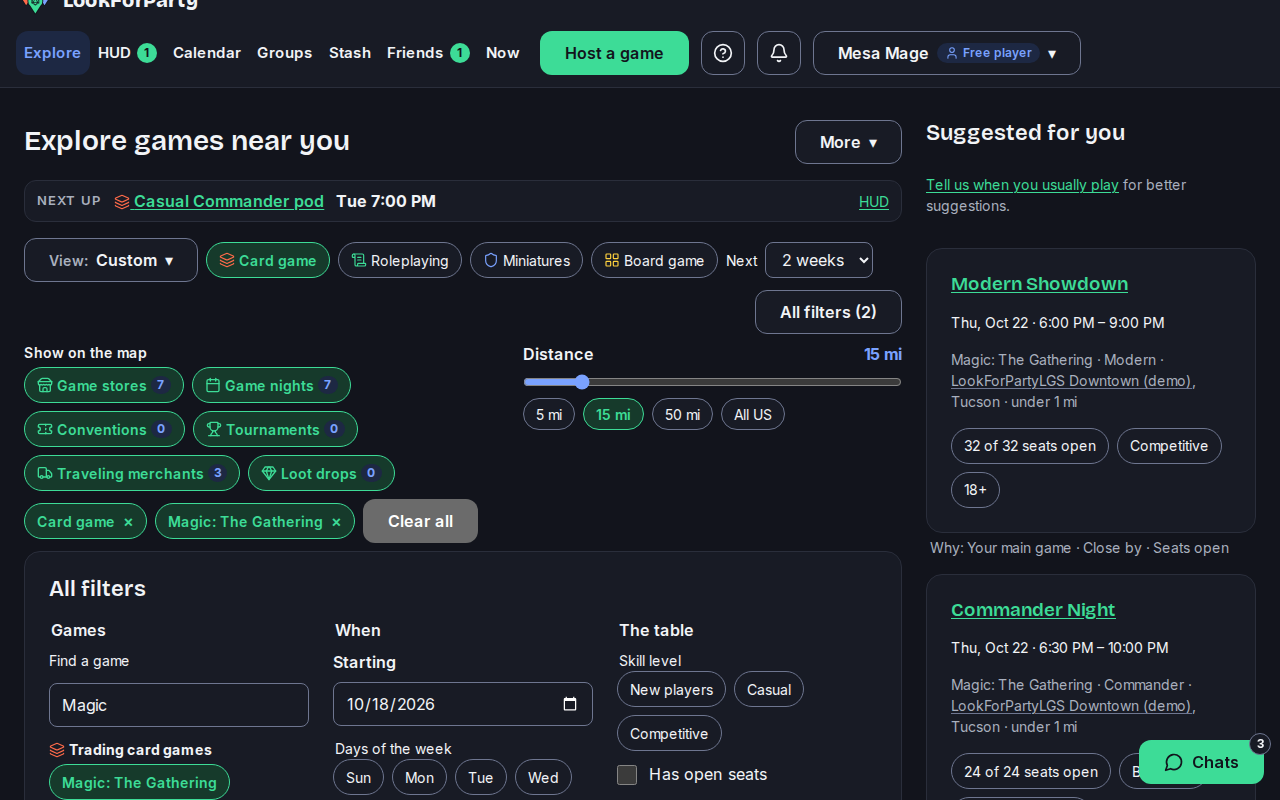Go to the Explore tab
The image size is (1280, 800).
[x=52, y=53]
